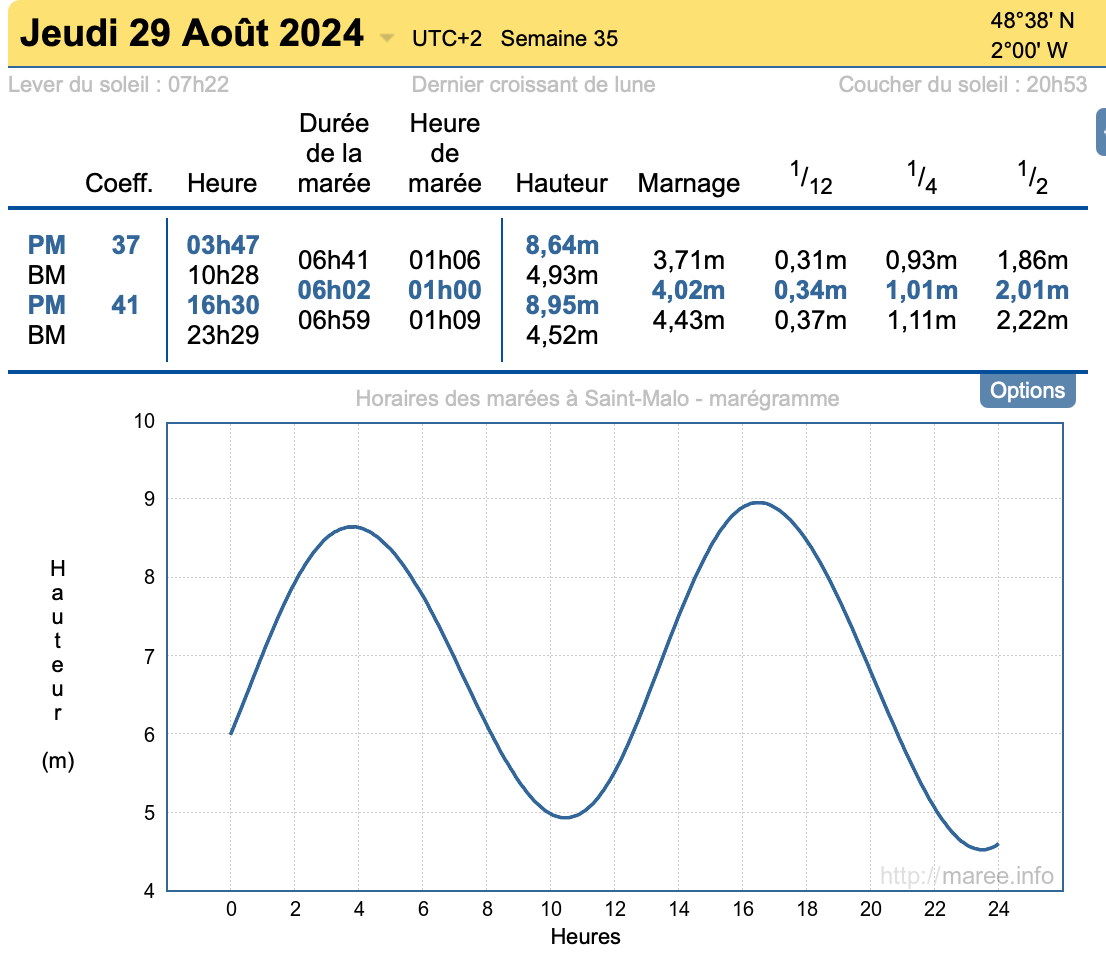Image resolution: width=1106 pixels, height=964 pixels.
Task: Click the Semaine 35 week label
Action: pyautogui.click(x=559, y=39)
